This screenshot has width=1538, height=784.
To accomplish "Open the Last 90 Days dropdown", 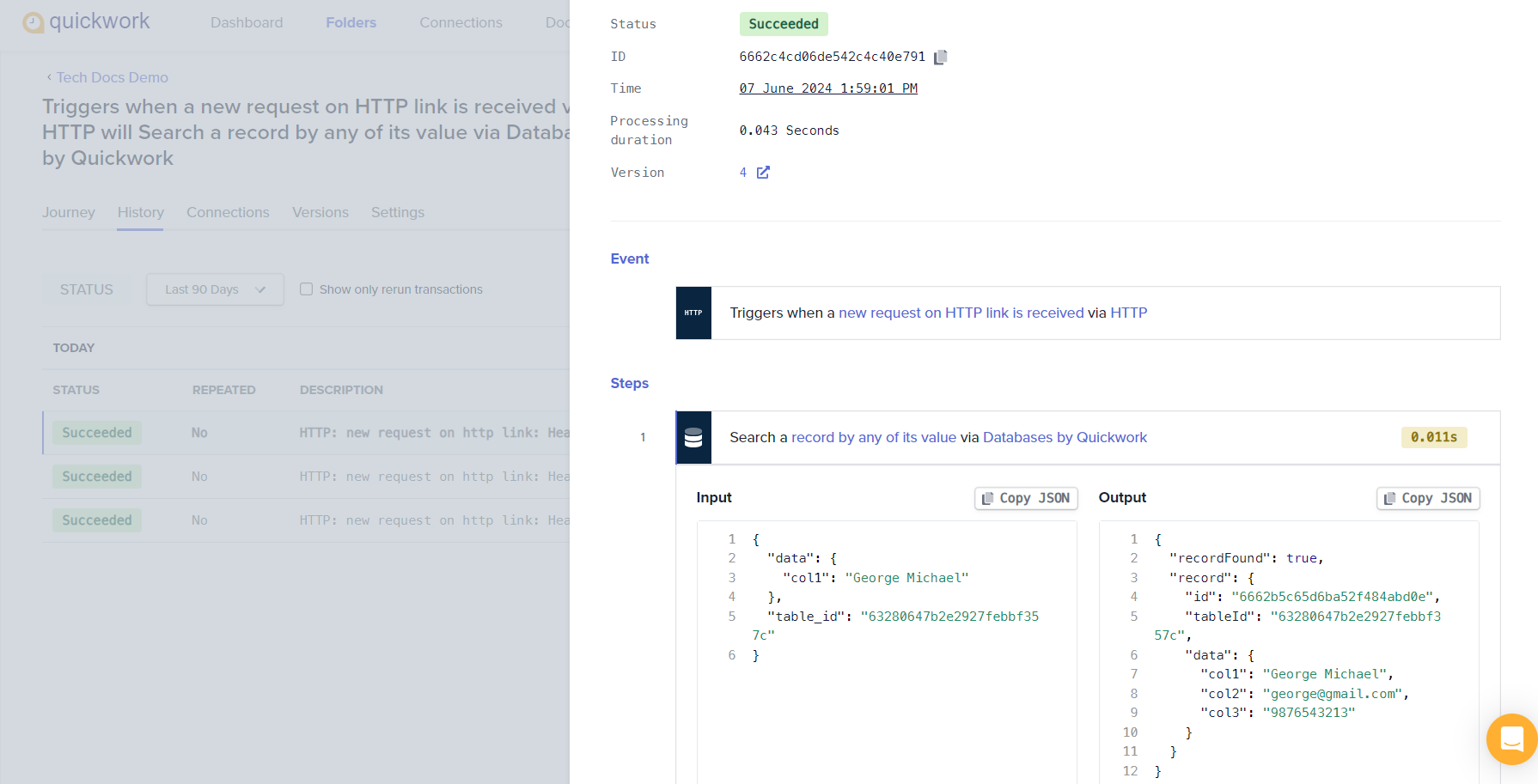I will pos(215,289).
